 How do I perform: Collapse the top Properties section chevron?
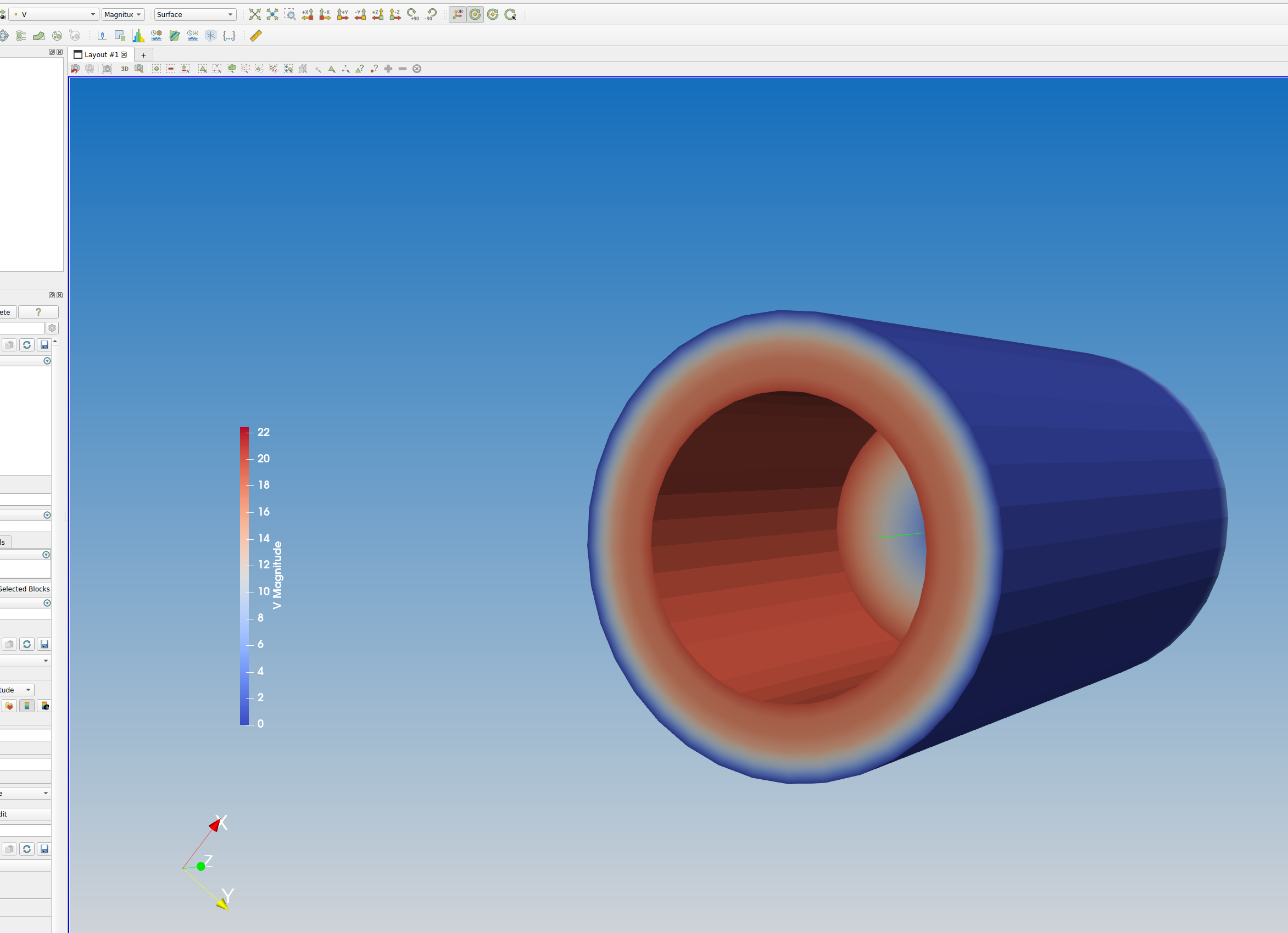(x=47, y=360)
